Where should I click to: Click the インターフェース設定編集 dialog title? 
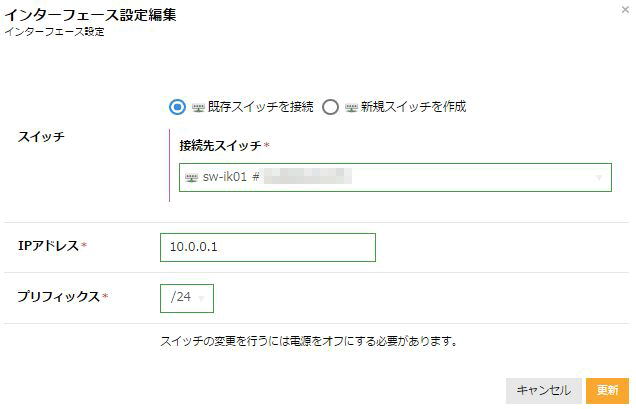coord(91,15)
